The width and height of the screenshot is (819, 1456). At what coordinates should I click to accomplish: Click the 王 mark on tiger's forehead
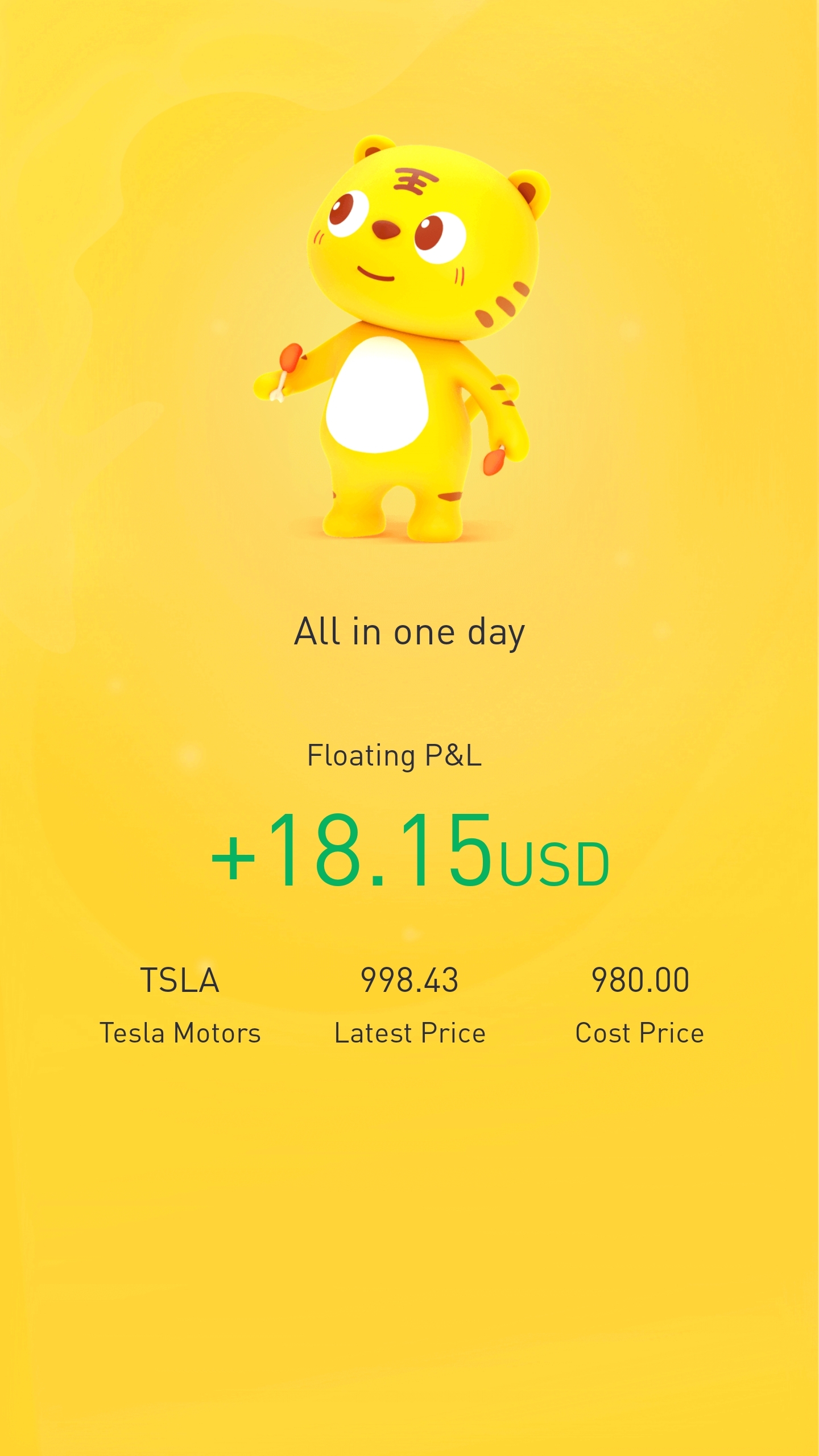415,181
